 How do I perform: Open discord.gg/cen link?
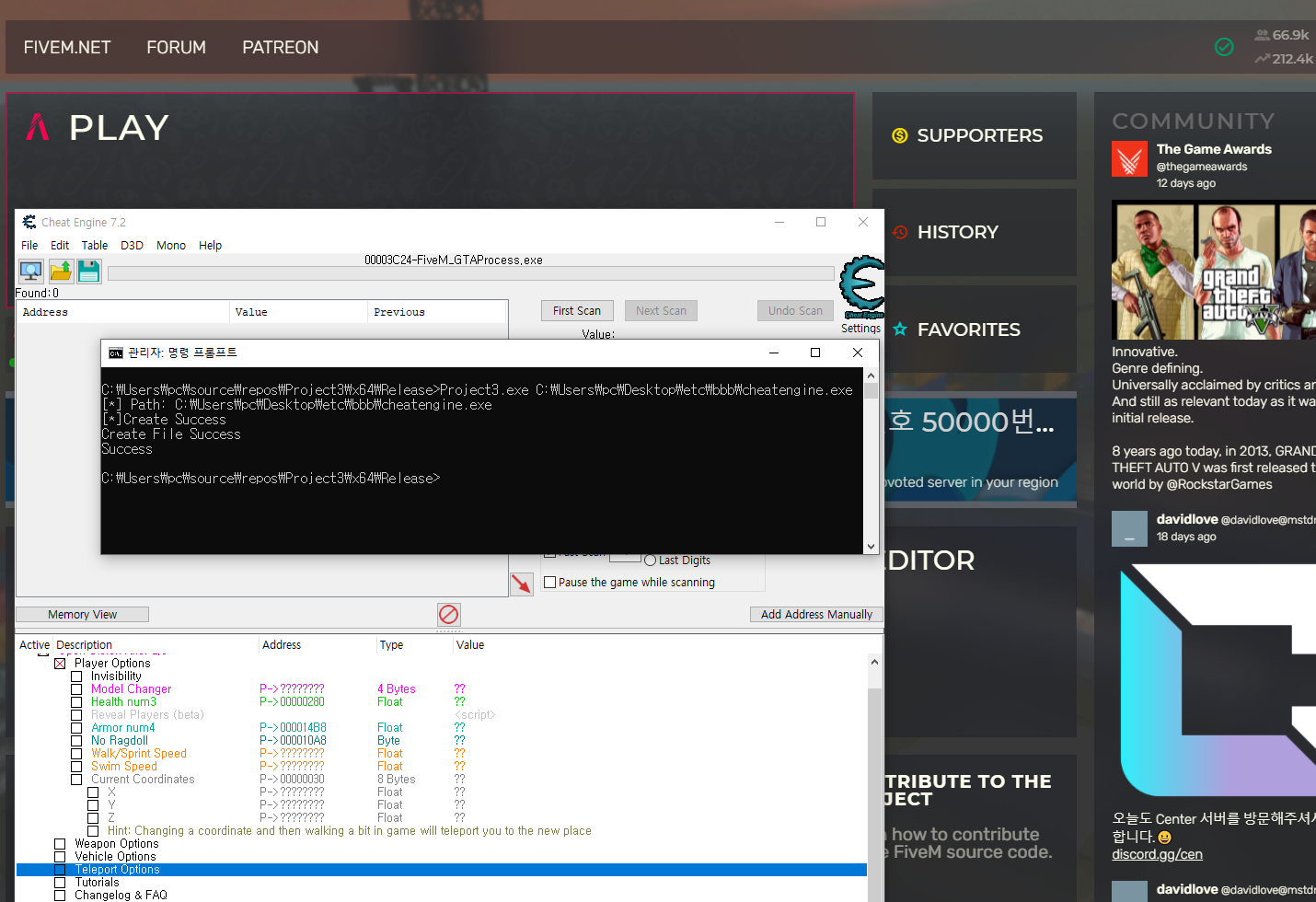pyautogui.click(x=1157, y=855)
